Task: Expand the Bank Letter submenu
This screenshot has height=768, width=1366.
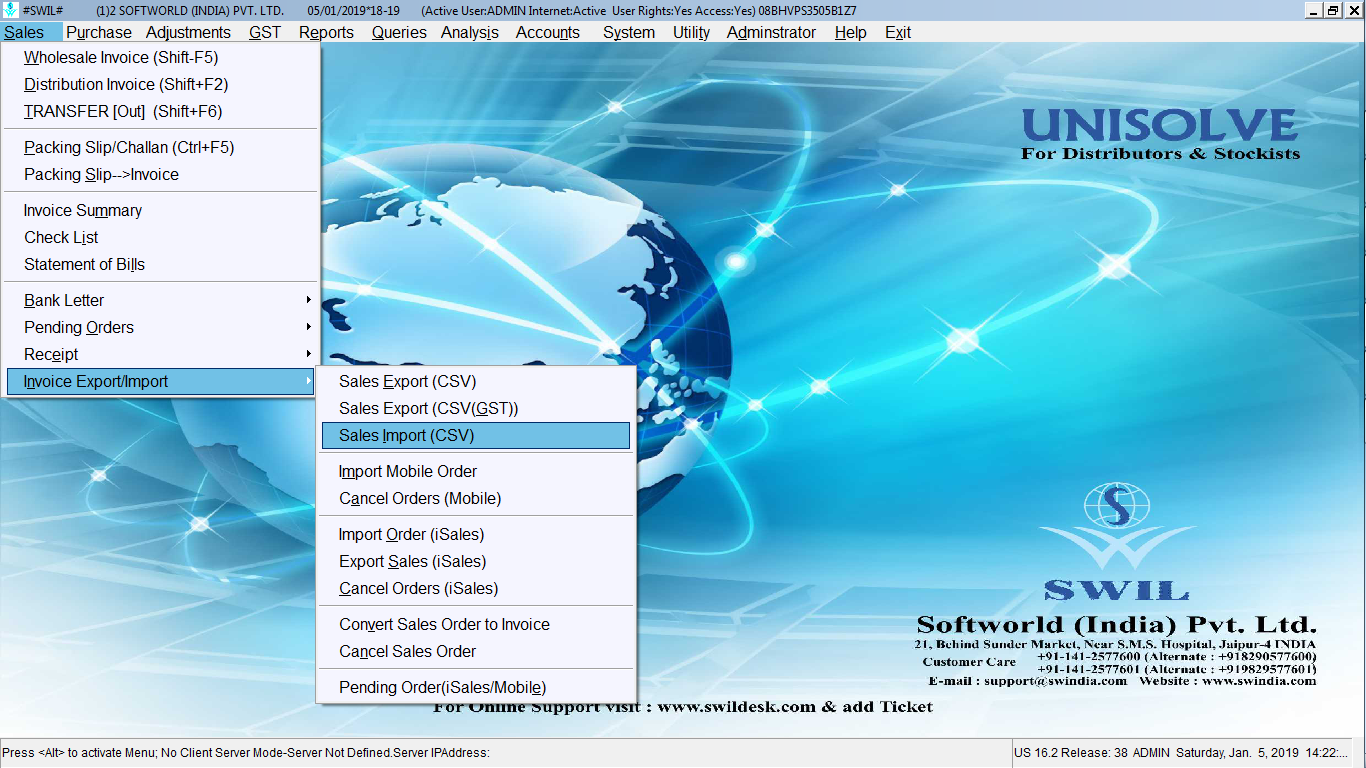Action: [160, 301]
